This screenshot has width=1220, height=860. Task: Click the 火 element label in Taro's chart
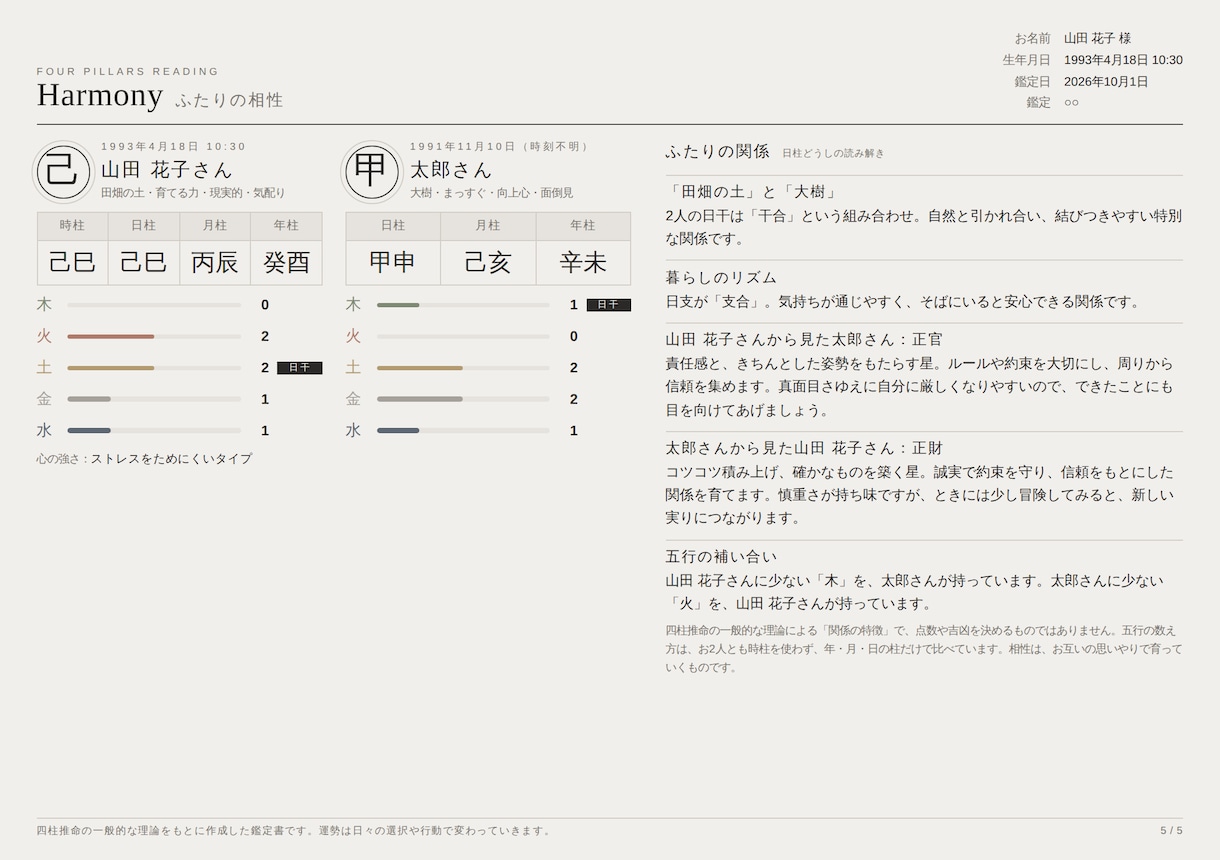coord(353,336)
